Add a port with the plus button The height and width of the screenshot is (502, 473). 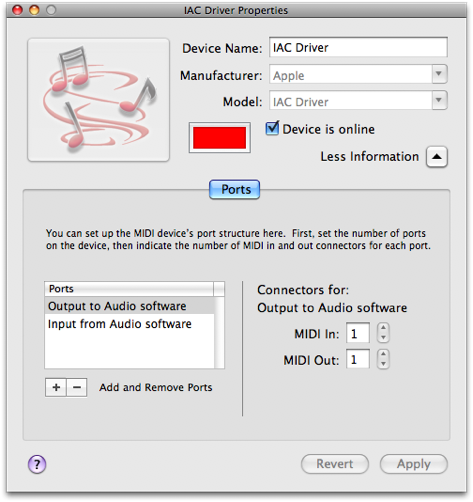(56, 387)
